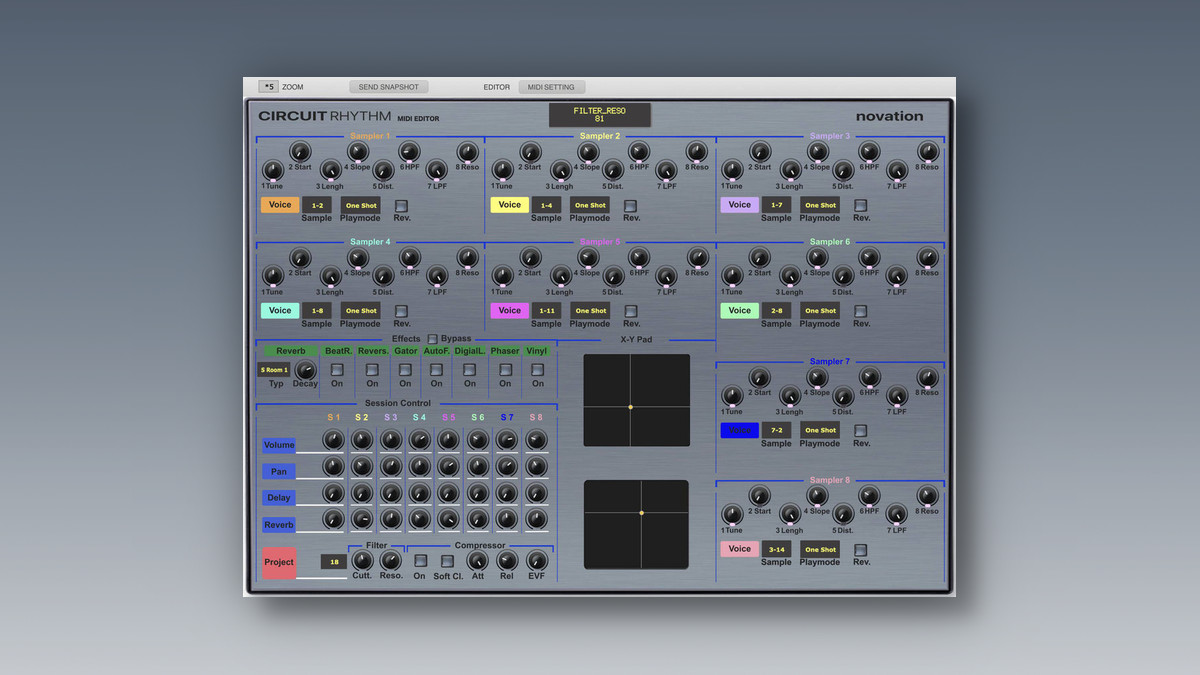This screenshot has height=675, width=1200.
Task: Open the Sampler 3 Sample selector 1-7
Action: click(776, 205)
